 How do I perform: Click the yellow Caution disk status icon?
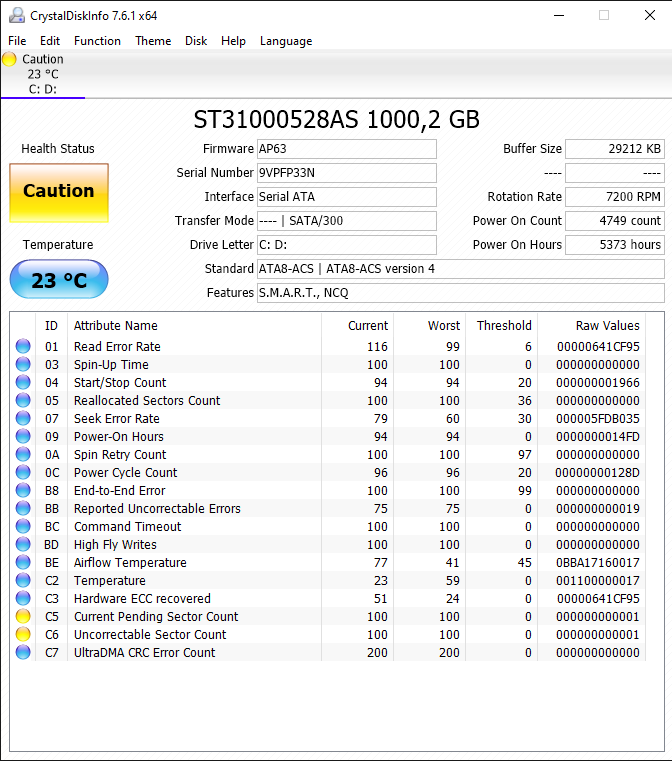pyautogui.click(x=9, y=60)
